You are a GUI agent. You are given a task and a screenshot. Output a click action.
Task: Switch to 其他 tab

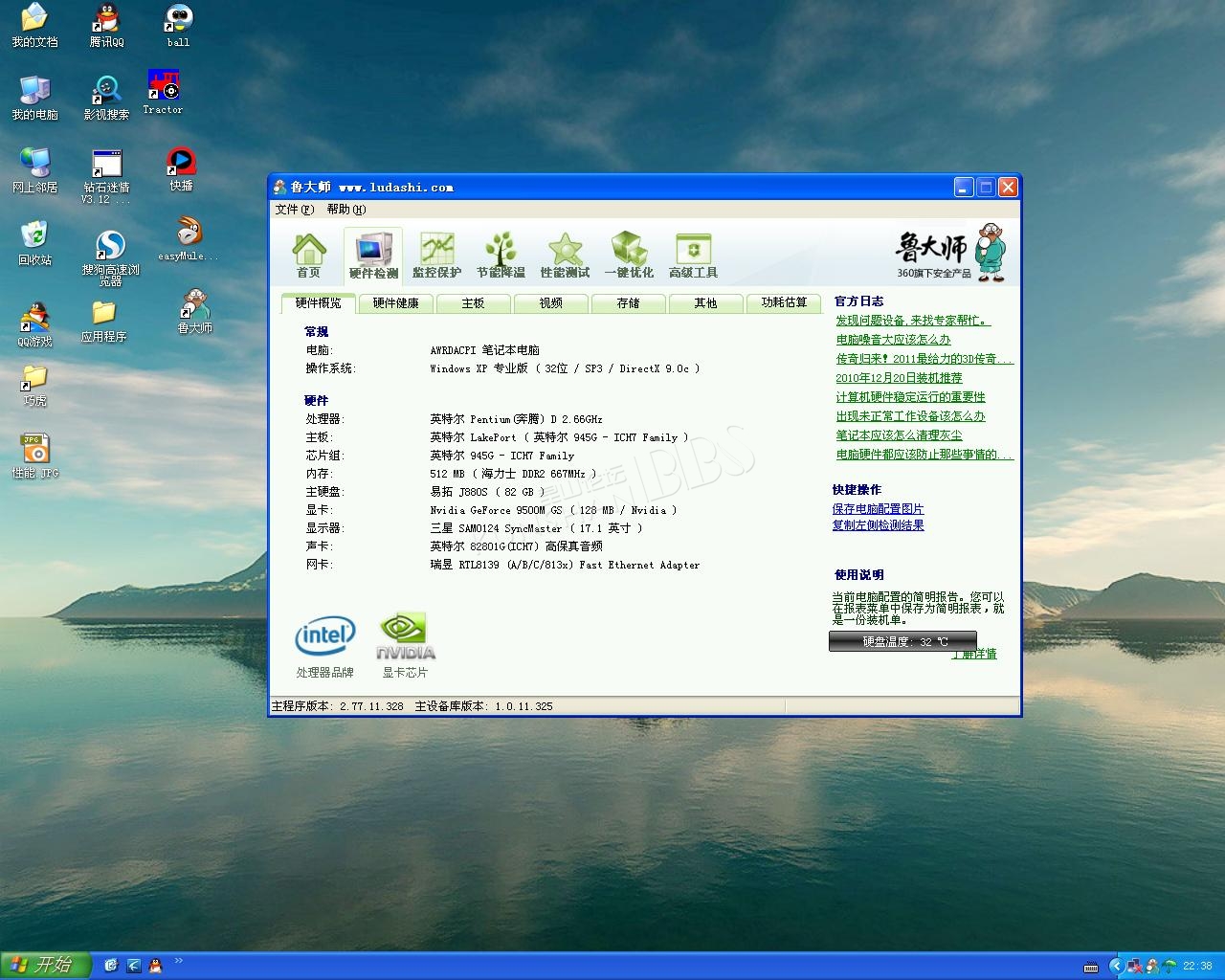(x=705, y=303)
